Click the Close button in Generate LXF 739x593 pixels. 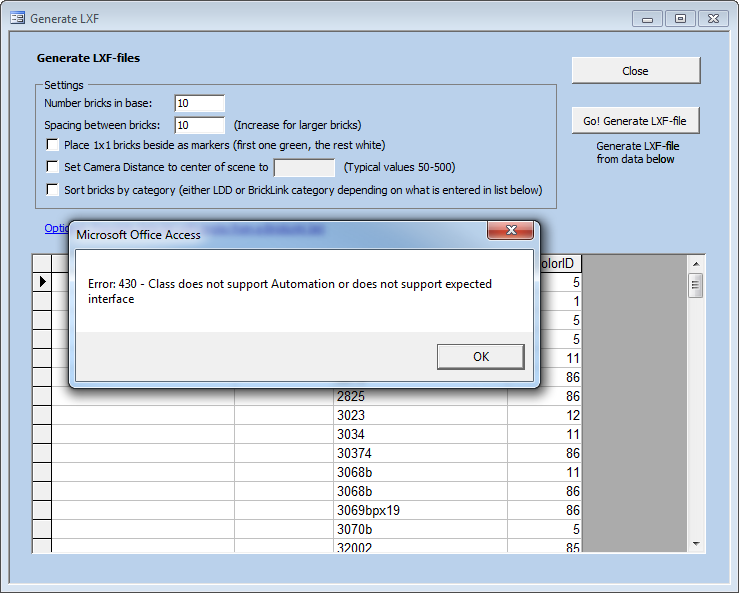636,71
